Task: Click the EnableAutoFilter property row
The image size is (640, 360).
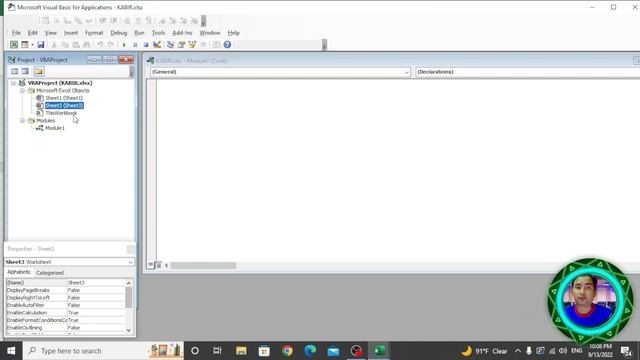Action: (66, 305)
